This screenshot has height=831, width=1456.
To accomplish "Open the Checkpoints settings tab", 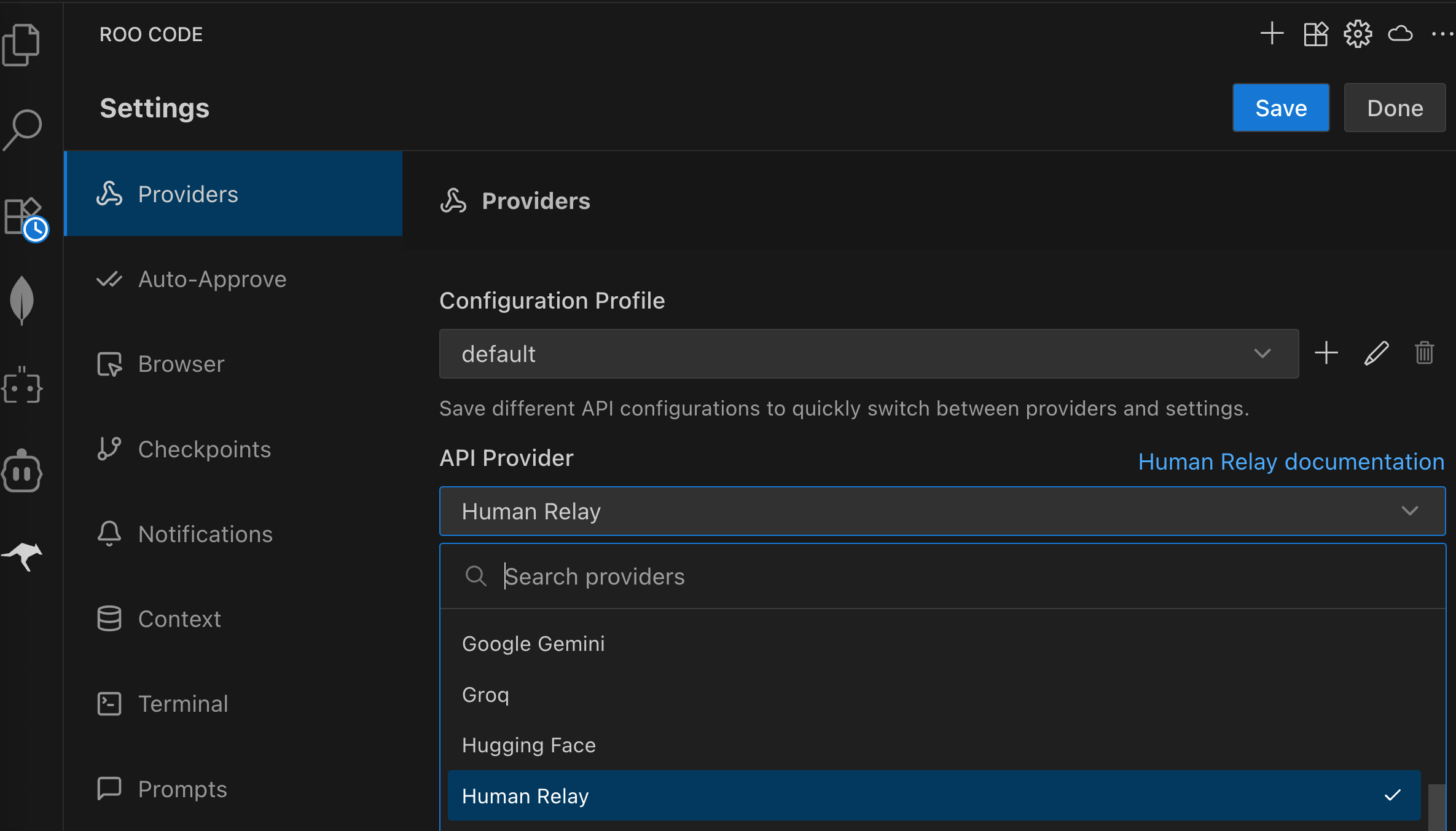I will click(204, 449).
